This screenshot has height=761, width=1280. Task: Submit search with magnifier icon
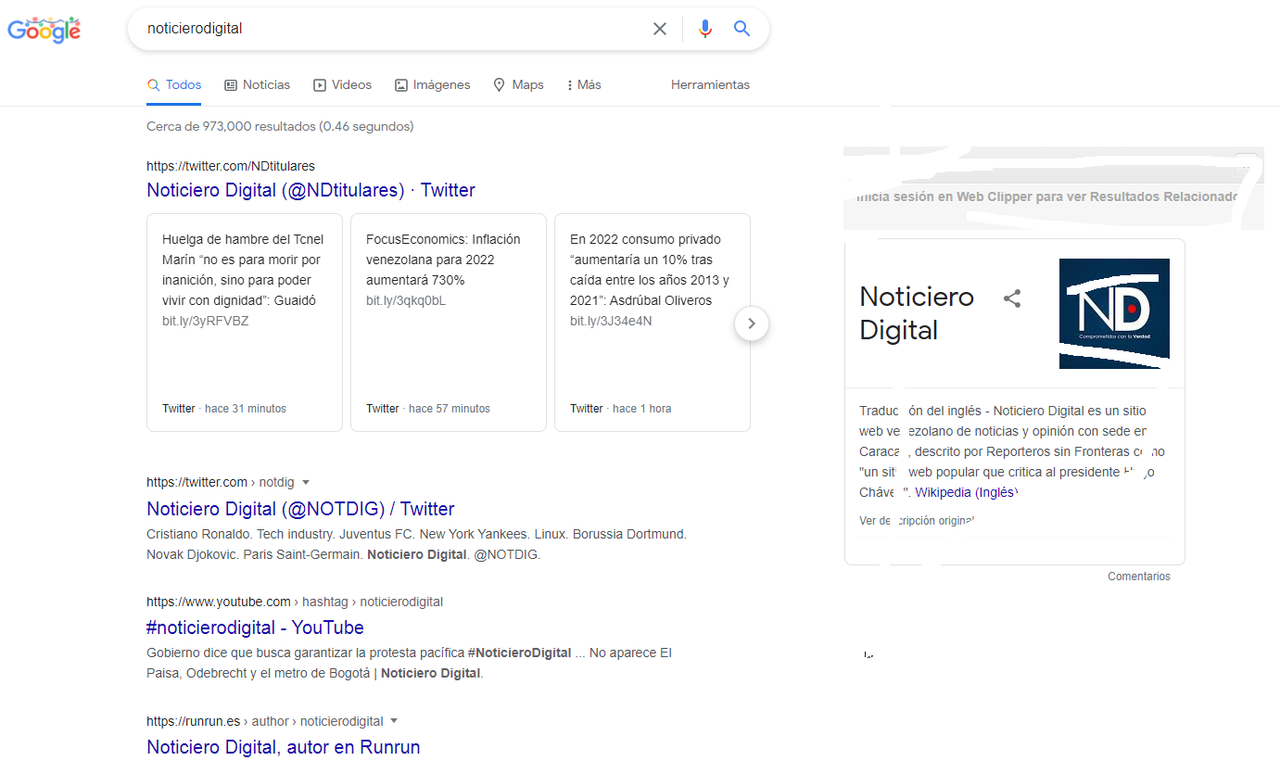pos(742,29)
